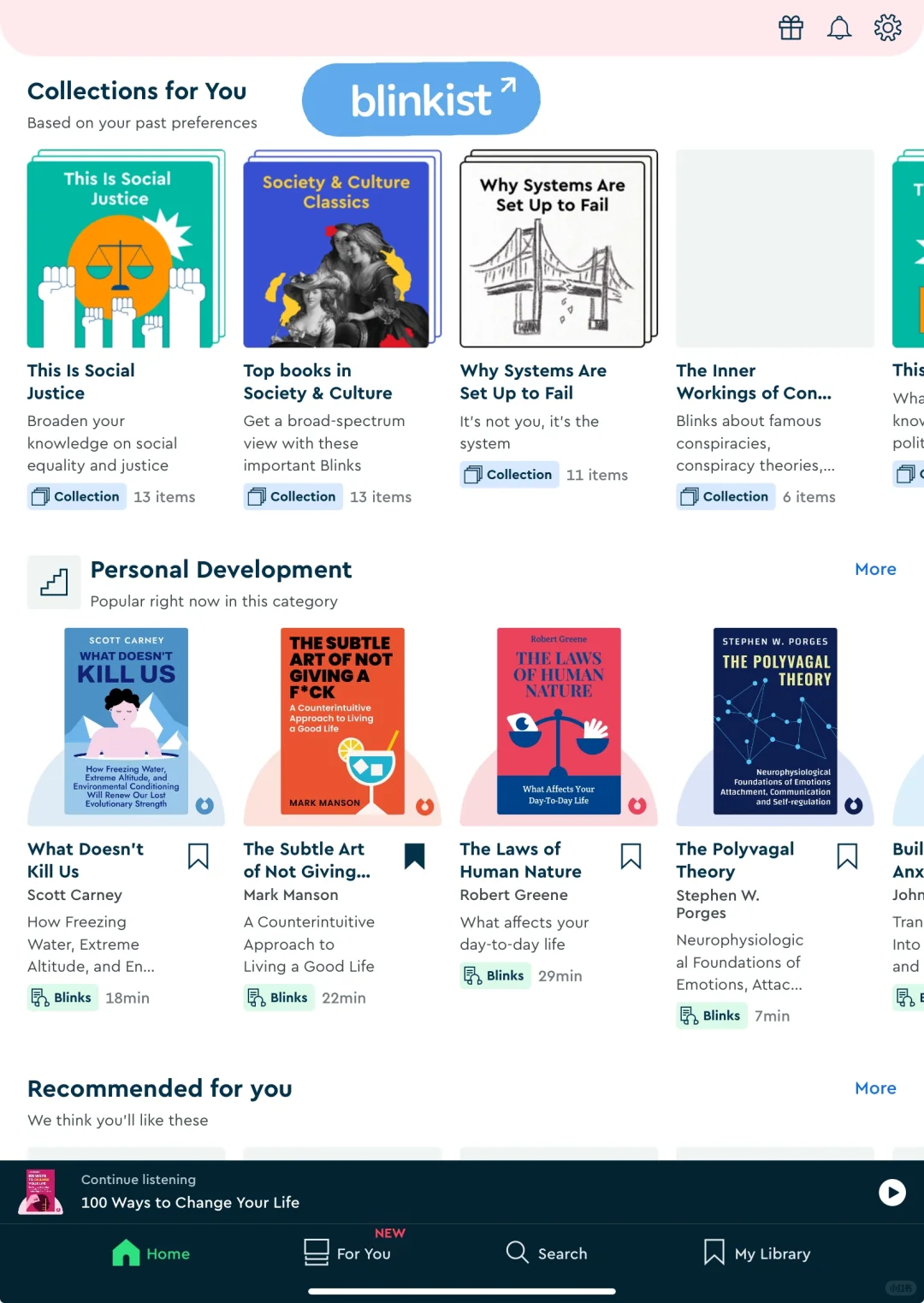
Task: Click Collection tag under The Inner Workings
Action: tap(726, 496)
